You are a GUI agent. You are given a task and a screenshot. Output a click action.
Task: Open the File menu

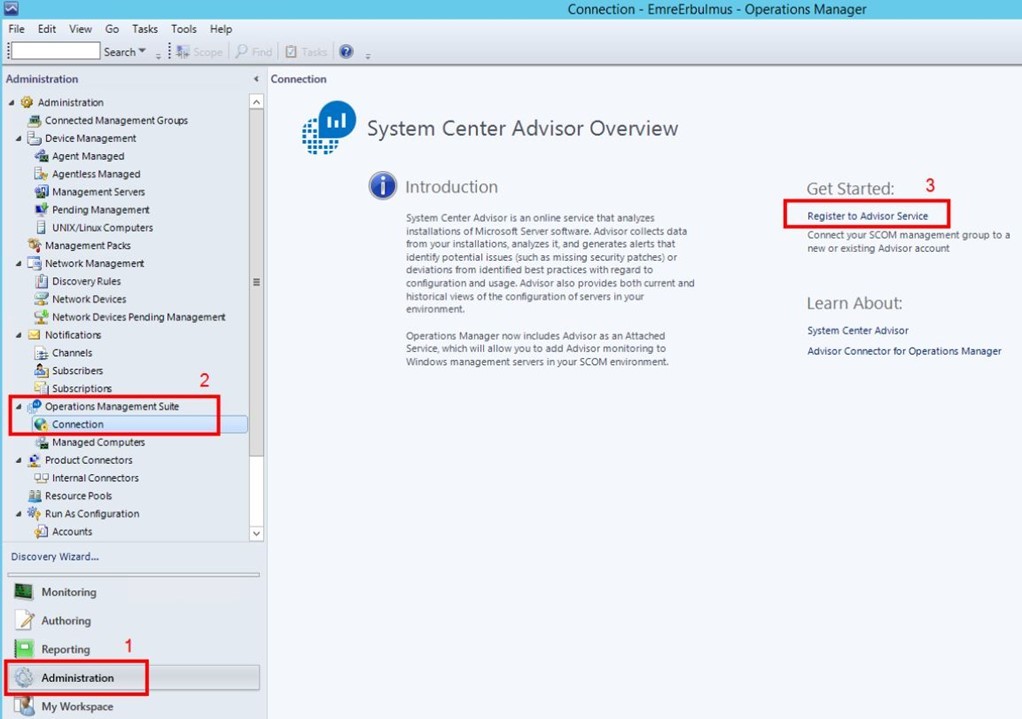click(16, 29)
